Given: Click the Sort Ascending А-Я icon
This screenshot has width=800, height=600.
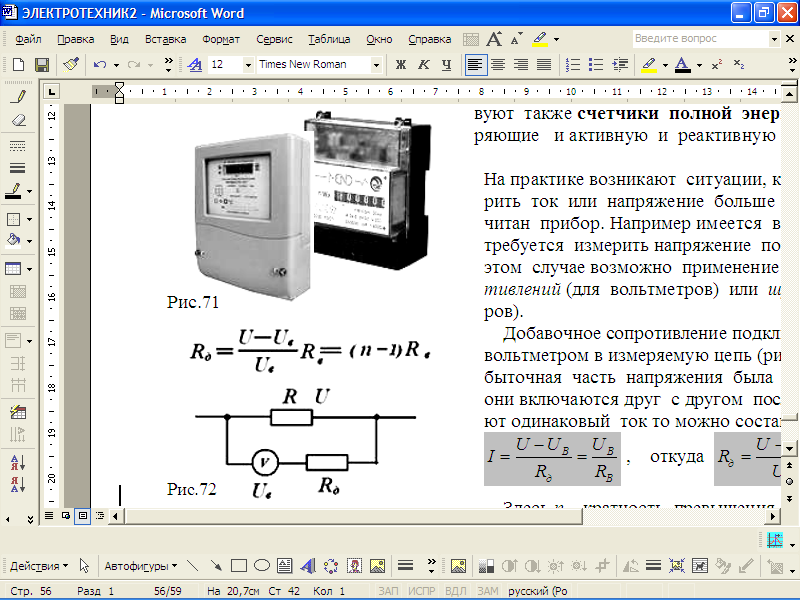Looking at the screenshot, I should click(x=17, y=462).
